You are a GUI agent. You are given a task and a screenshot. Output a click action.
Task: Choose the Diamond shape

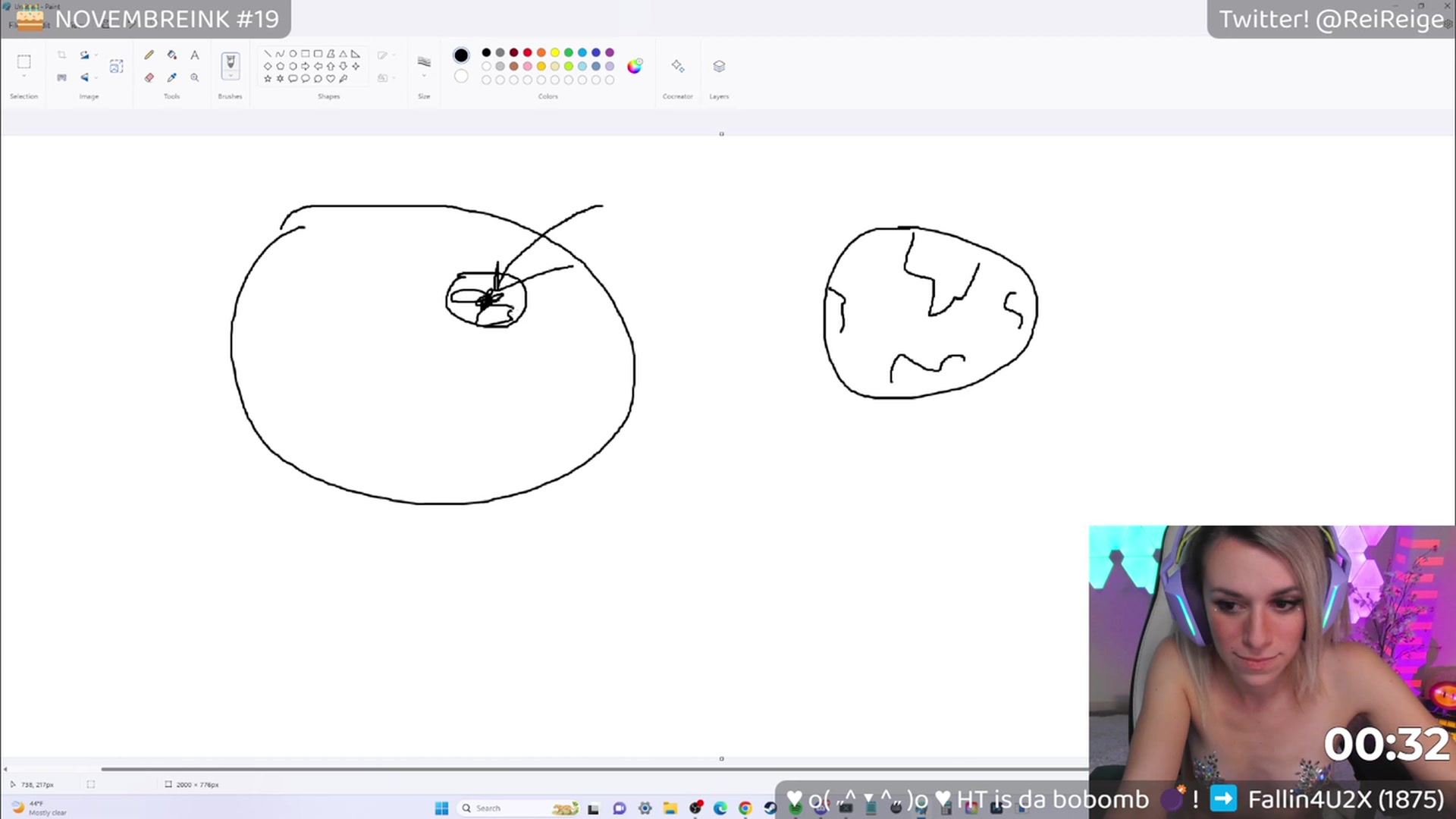click(268, 66)
